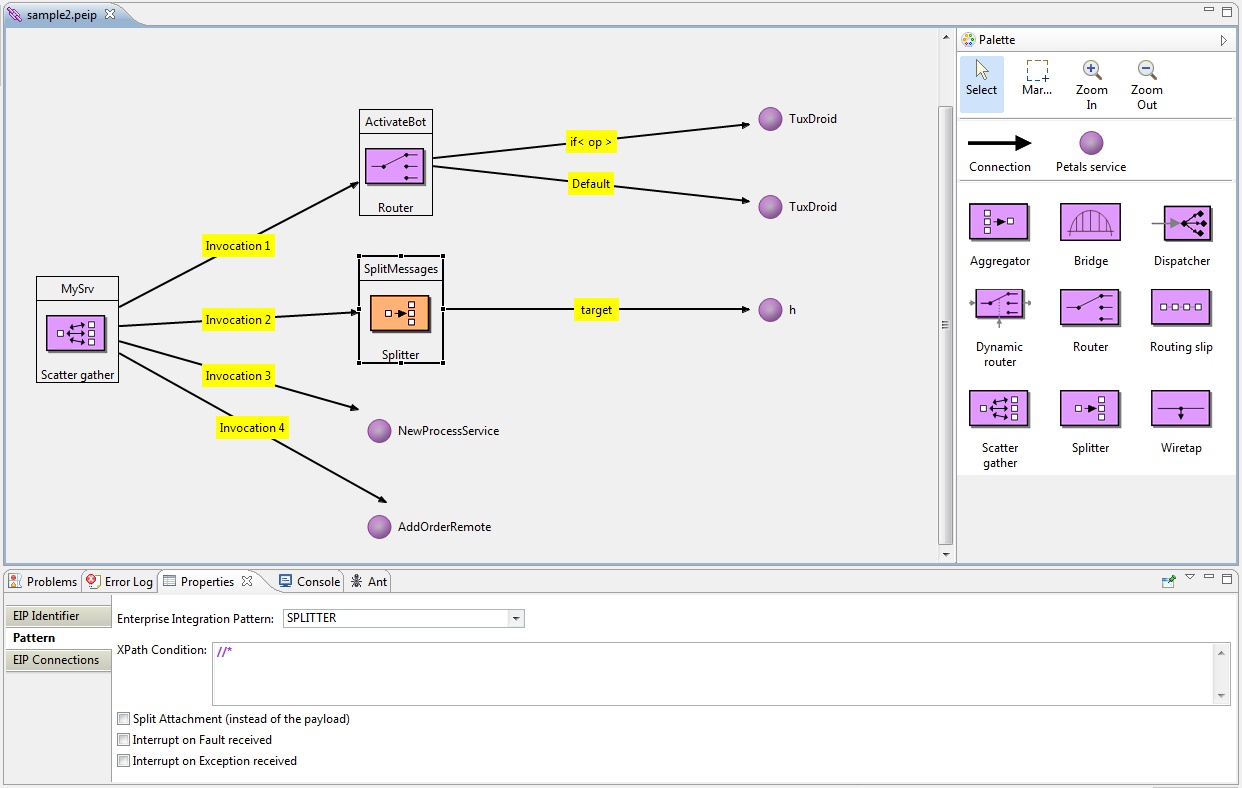Collapse the Palette using its arrow
1242x788 pixels.
(1223, 41)
